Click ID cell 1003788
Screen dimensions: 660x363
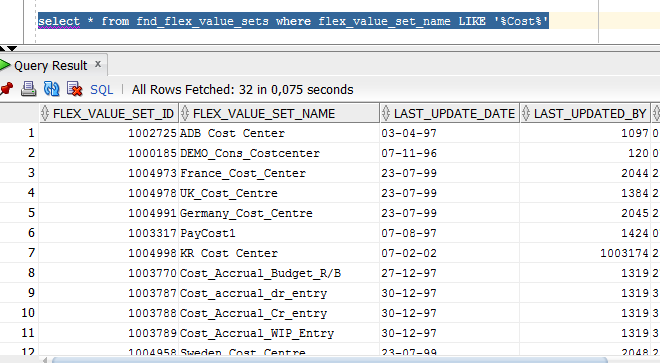pyautogui.click(x=109, y=313)
